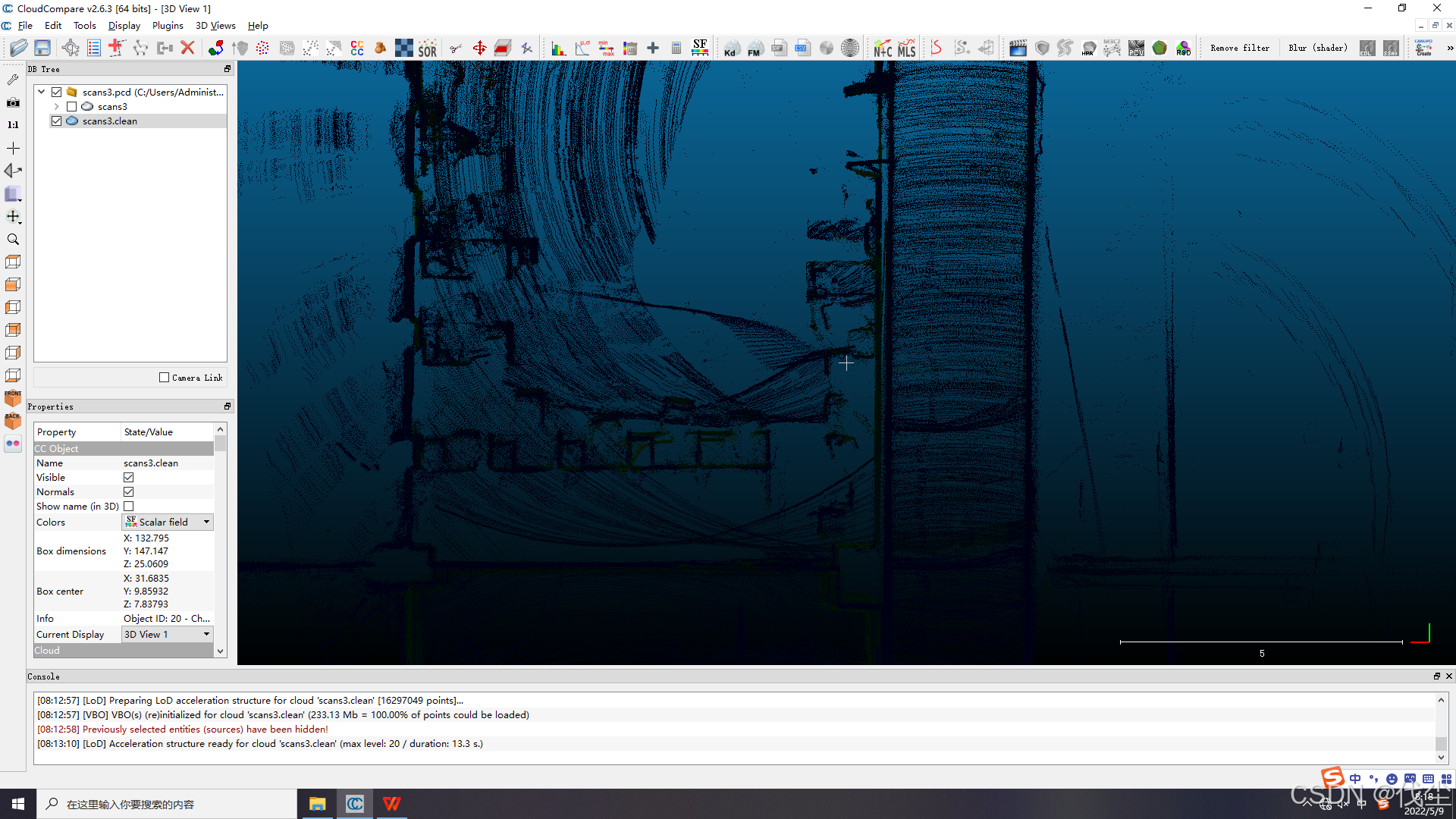Click the Open file folder icon
Viewport: 1456px width, 819px height.
[18, 49]
